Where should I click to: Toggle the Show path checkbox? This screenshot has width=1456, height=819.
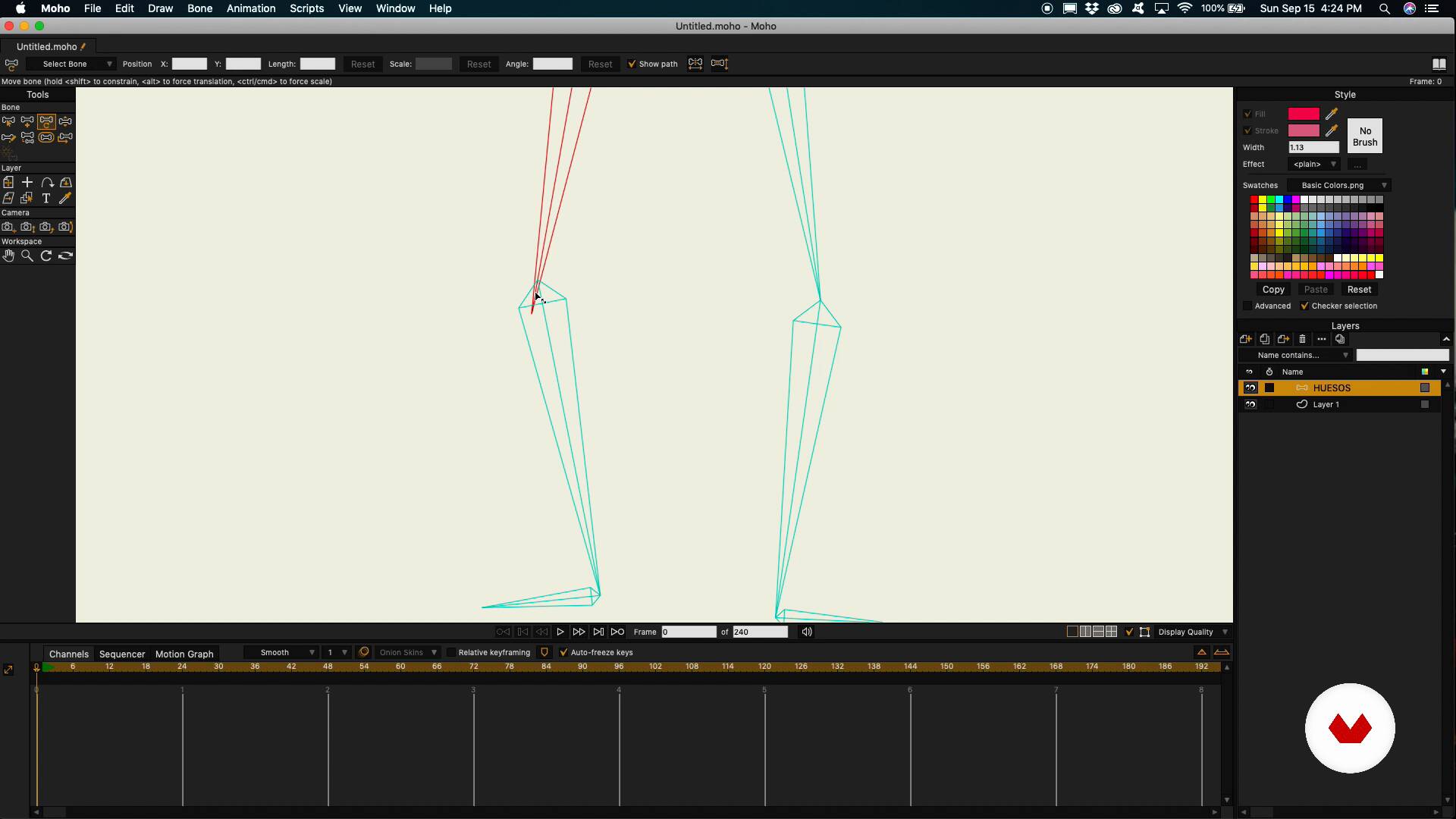(632, 64)
